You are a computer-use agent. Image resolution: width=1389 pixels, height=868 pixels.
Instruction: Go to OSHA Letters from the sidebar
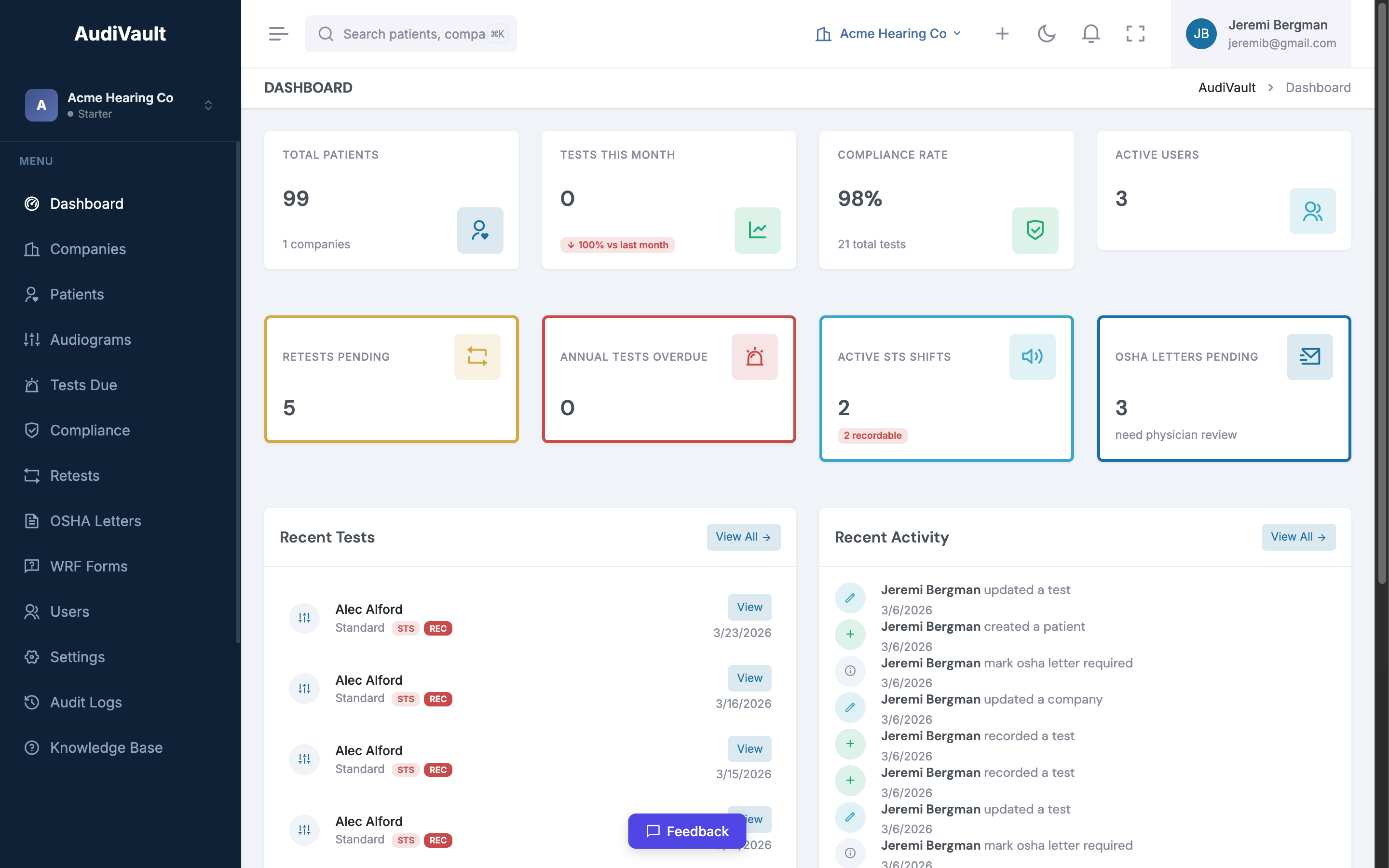point(95,521)
